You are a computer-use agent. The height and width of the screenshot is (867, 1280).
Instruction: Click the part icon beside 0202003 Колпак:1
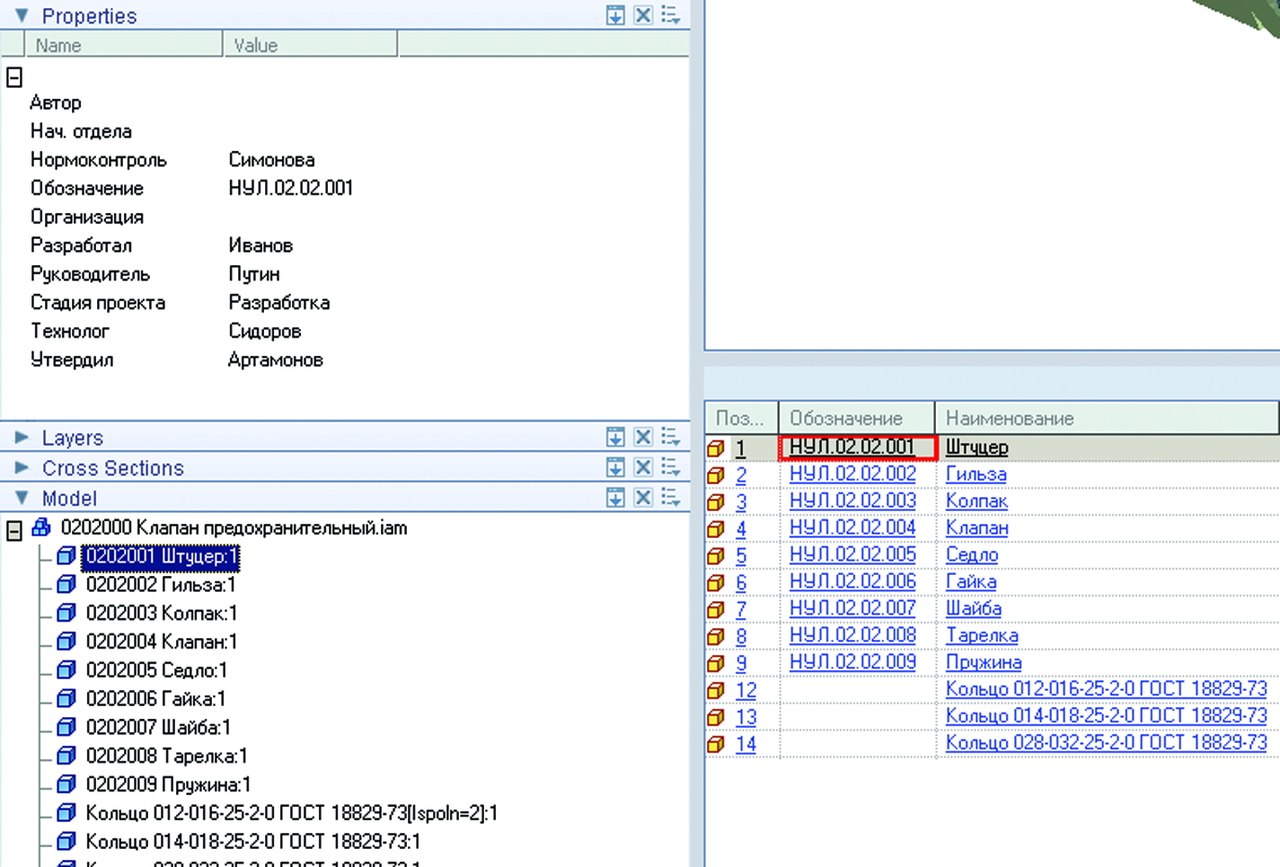point(66,613)
